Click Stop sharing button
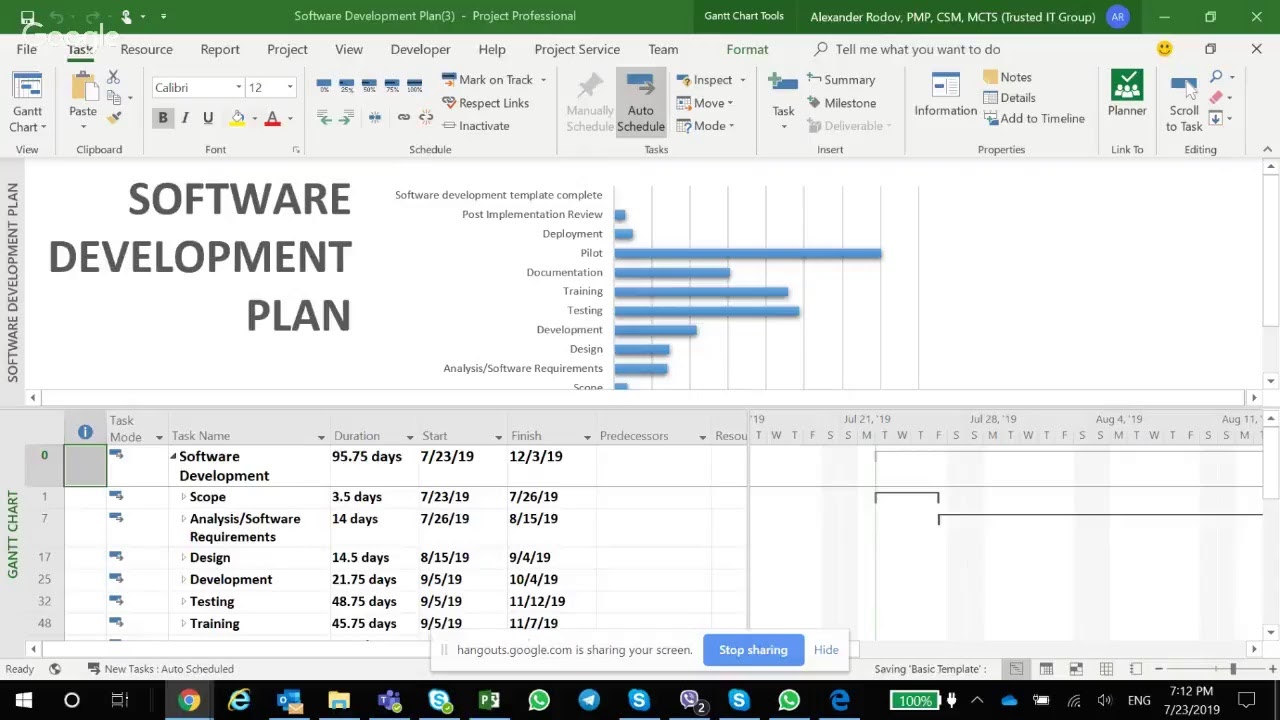 (753, 650)
